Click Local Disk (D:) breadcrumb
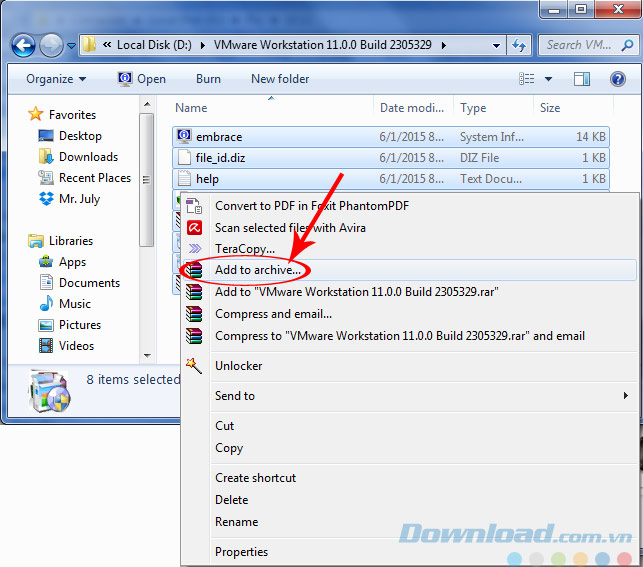 [154, 45]
